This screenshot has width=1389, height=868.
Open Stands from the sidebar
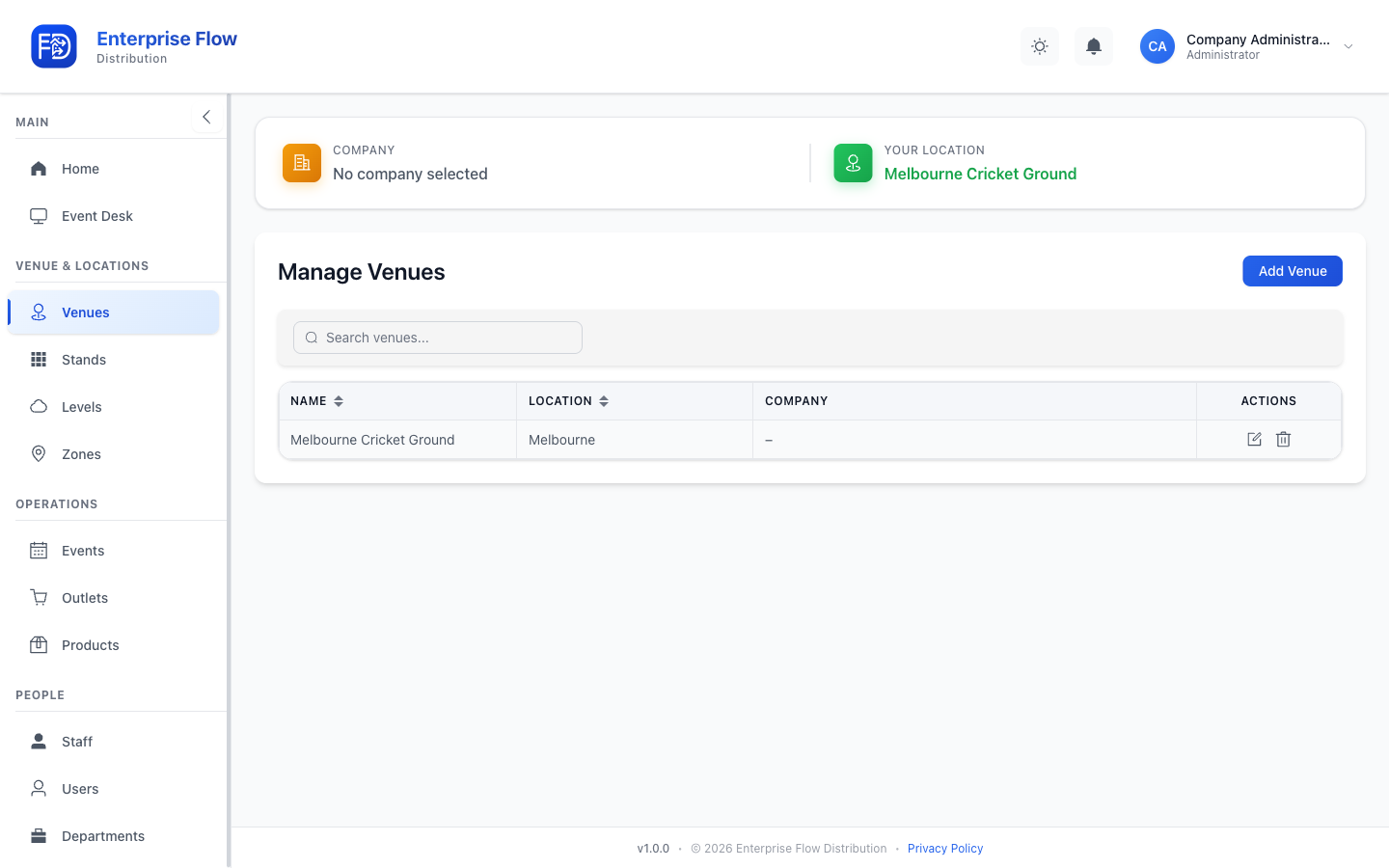tap(114, 360)
